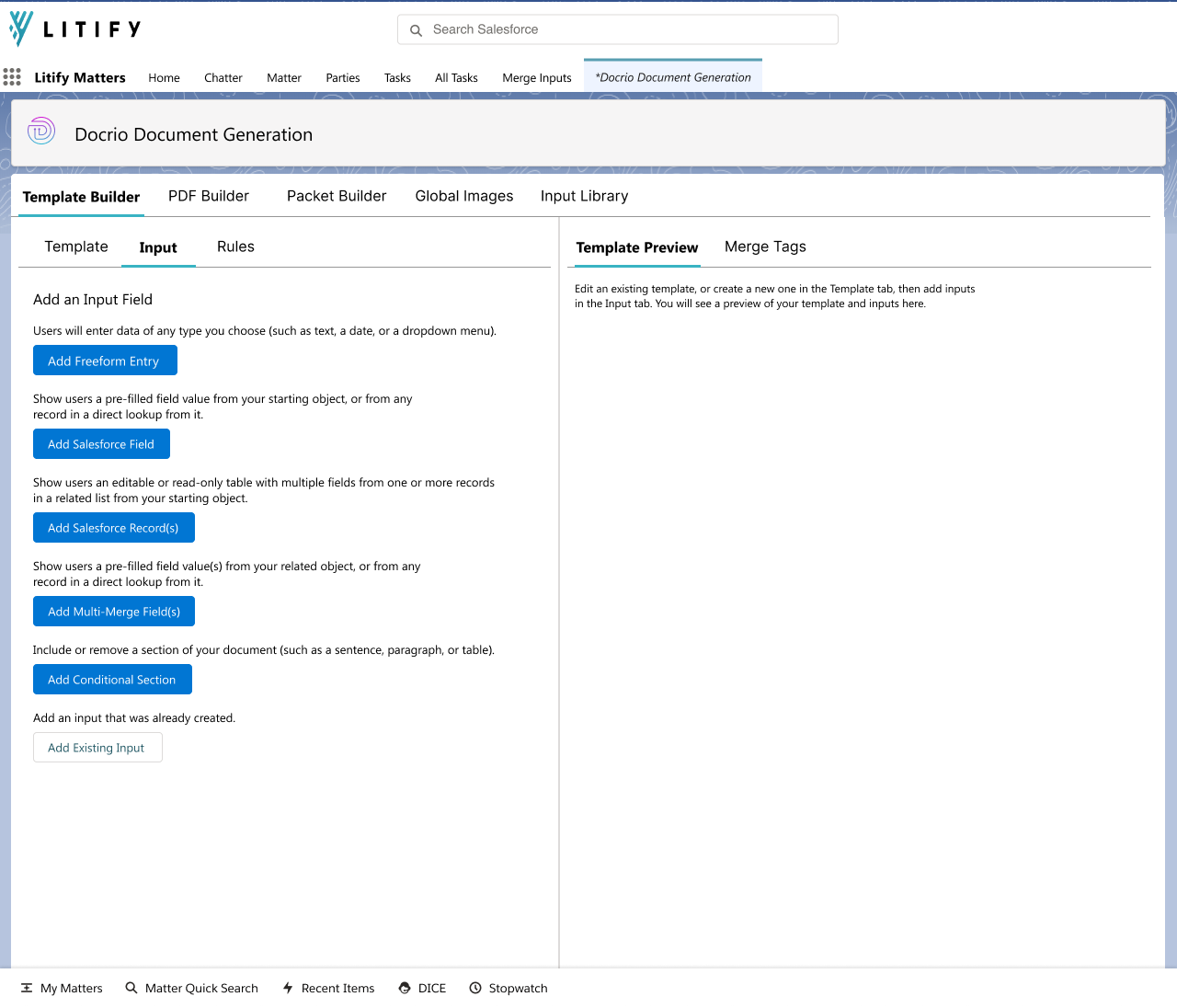The width and height of the screenshot is (1177, 1008).
Task: Click the My Matters utility icon
Action: click(x=27, y=988)
